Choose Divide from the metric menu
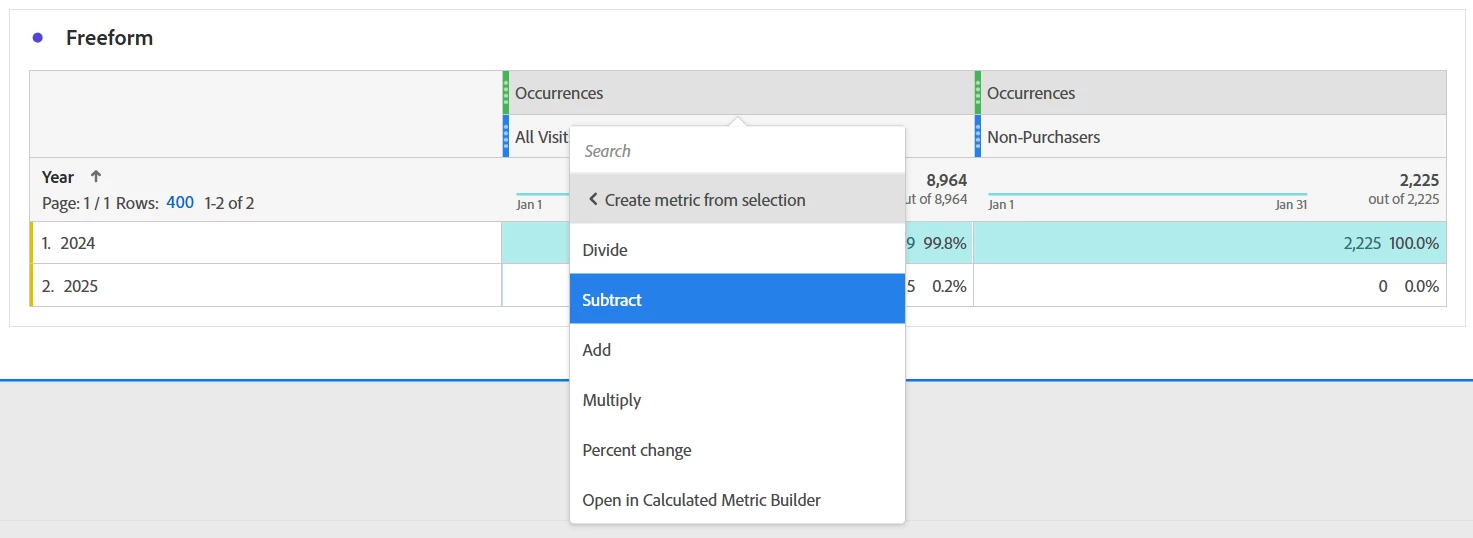This screenshot has height=538, width=1473. click(605, 250)
